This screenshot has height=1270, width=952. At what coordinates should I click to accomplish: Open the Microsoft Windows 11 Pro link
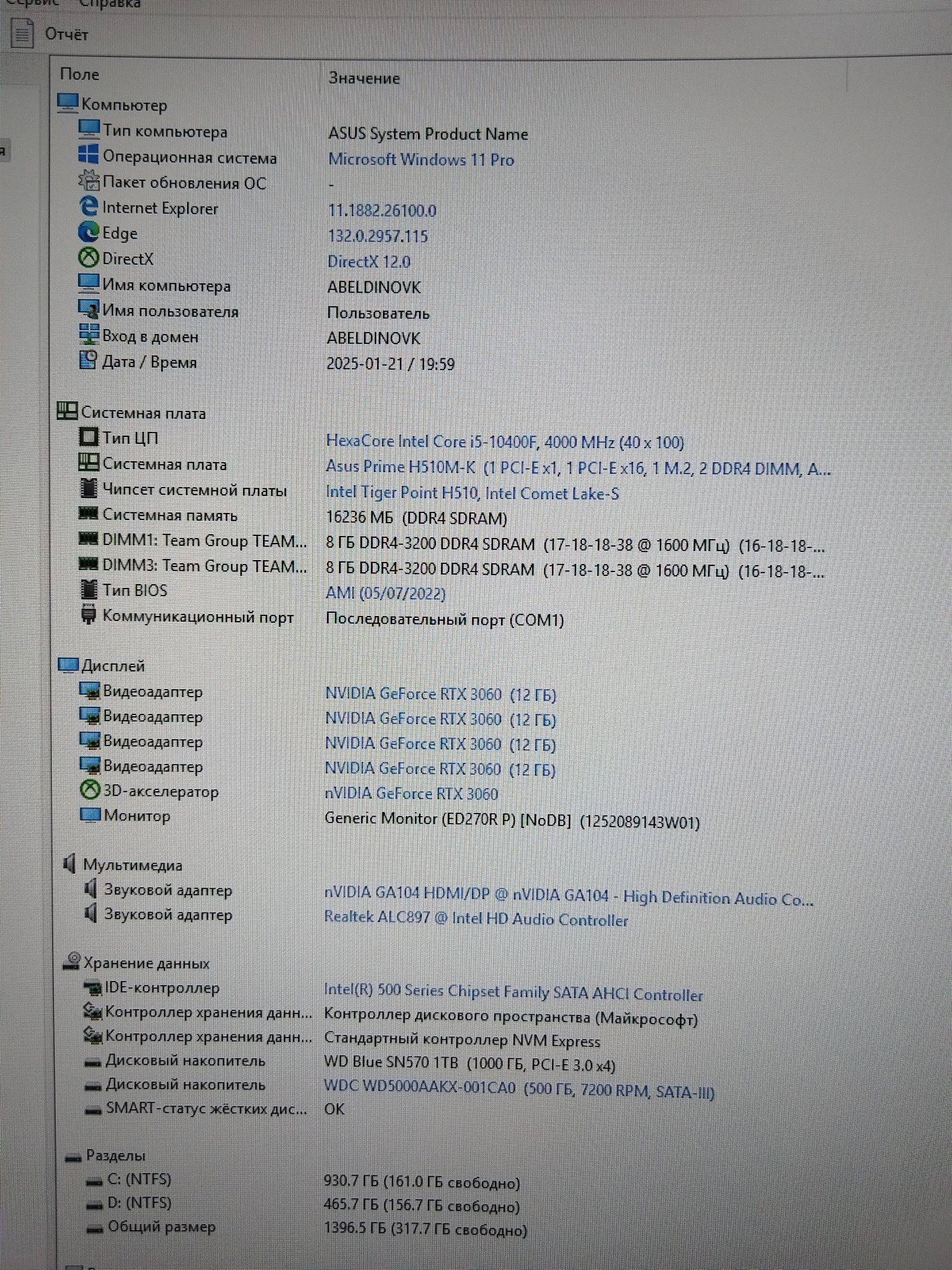coord(421,159)
